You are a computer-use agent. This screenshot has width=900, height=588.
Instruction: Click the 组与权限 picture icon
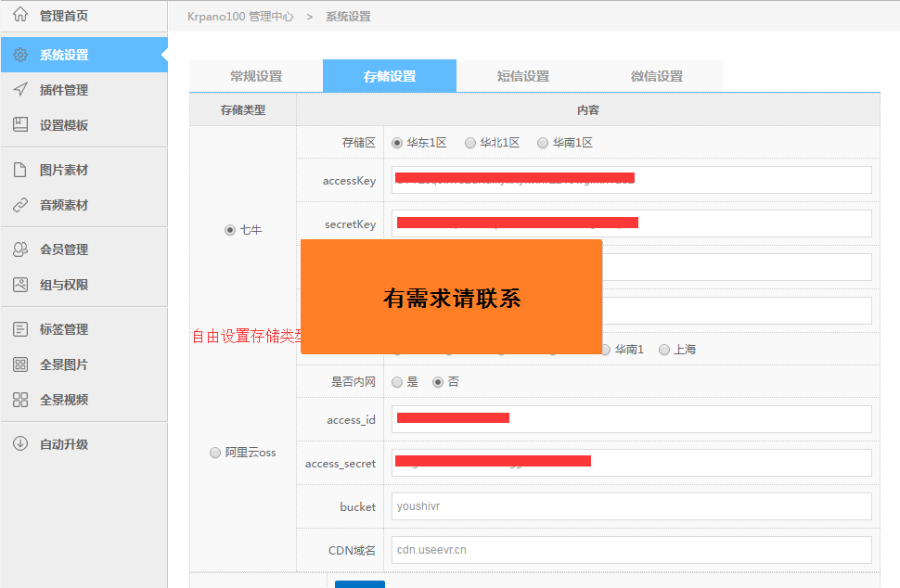click(20, 282)
